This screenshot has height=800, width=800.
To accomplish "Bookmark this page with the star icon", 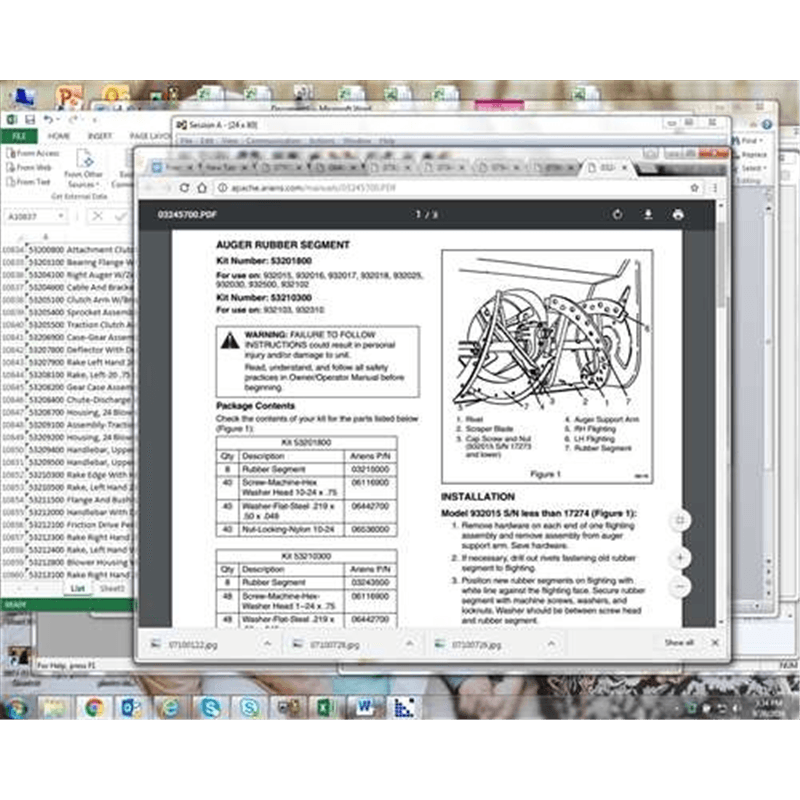I will click(x=694, y=188).
